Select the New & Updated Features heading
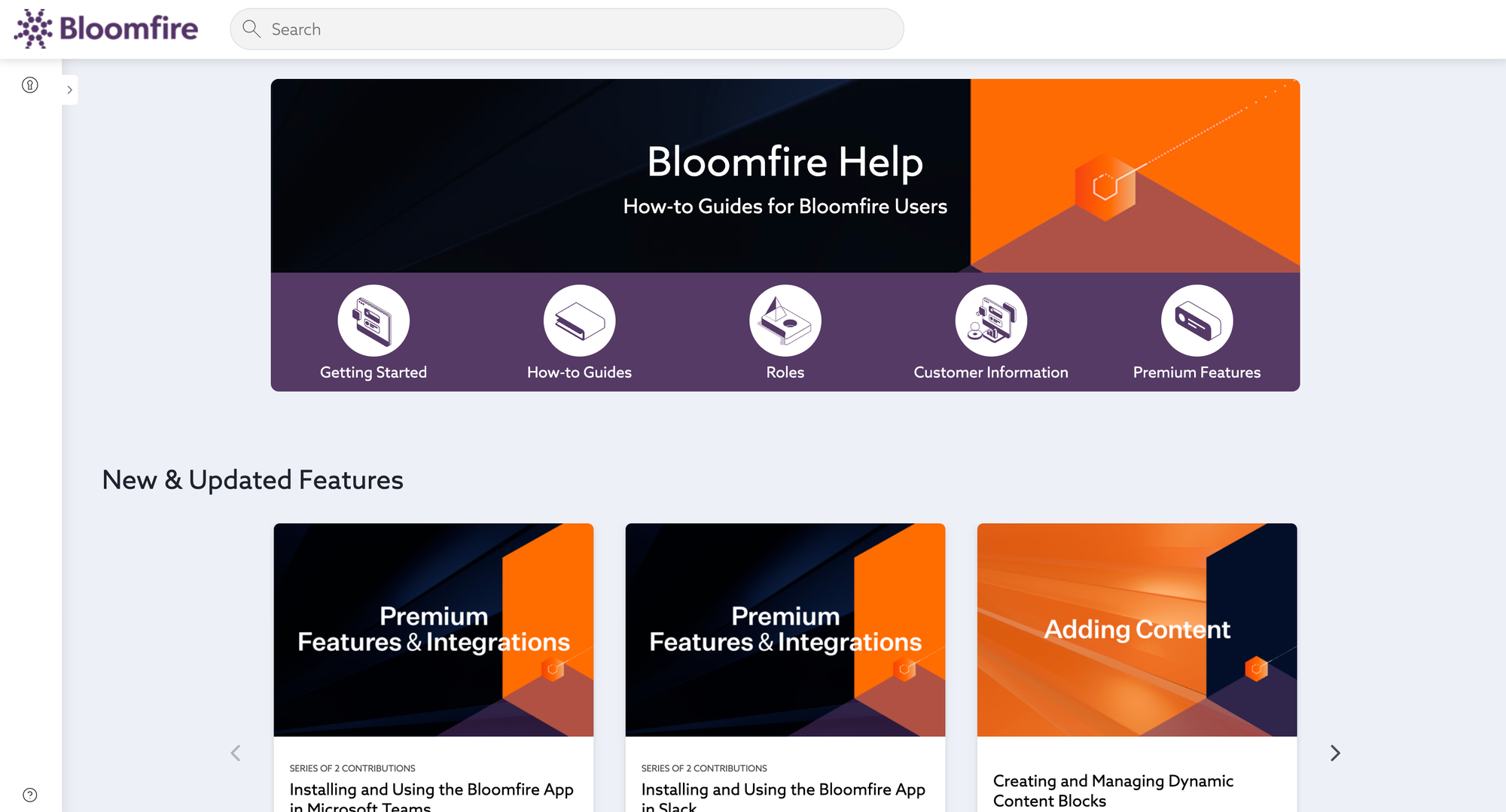Image resolution: width=1506 pixels, height=812 pixels. [x=253, y=480]
